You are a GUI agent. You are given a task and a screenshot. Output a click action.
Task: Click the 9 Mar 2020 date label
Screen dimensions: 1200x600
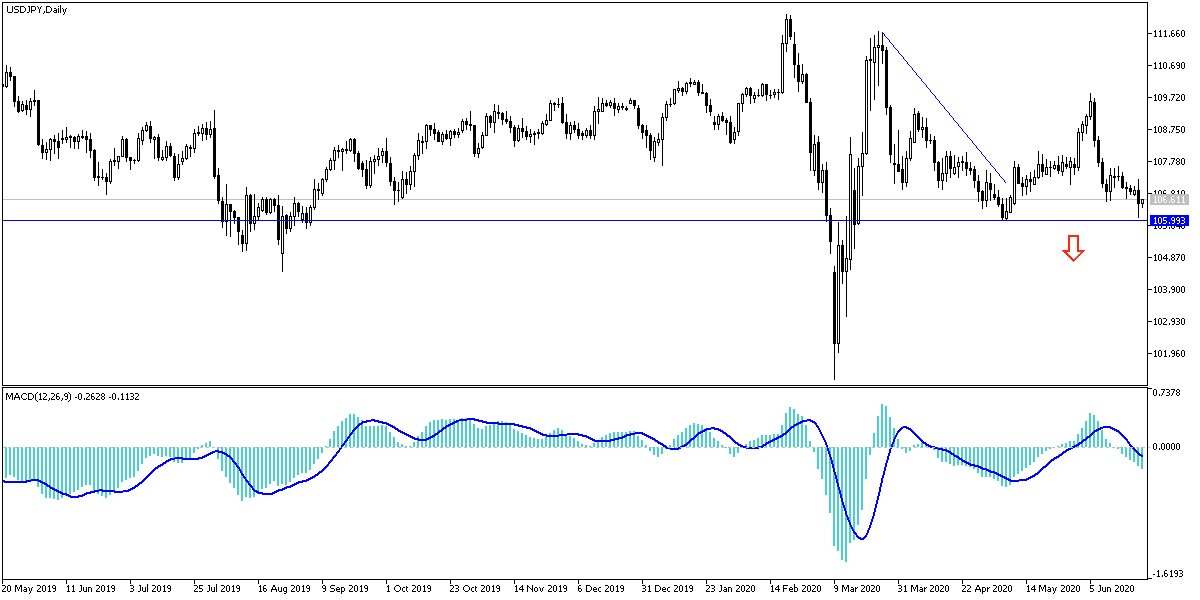pyautogui.click(x=856, y=589)
